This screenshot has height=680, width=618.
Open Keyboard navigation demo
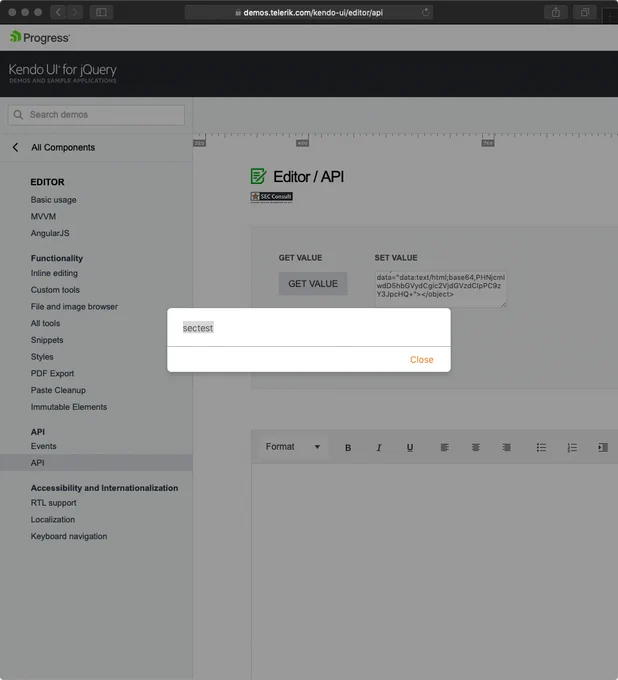tap(69, 536)
